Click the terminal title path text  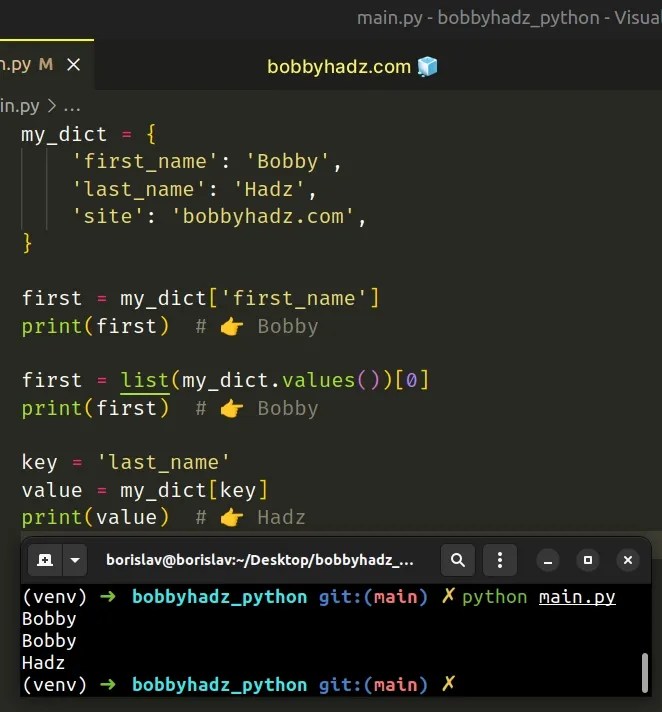coord(260,560)
